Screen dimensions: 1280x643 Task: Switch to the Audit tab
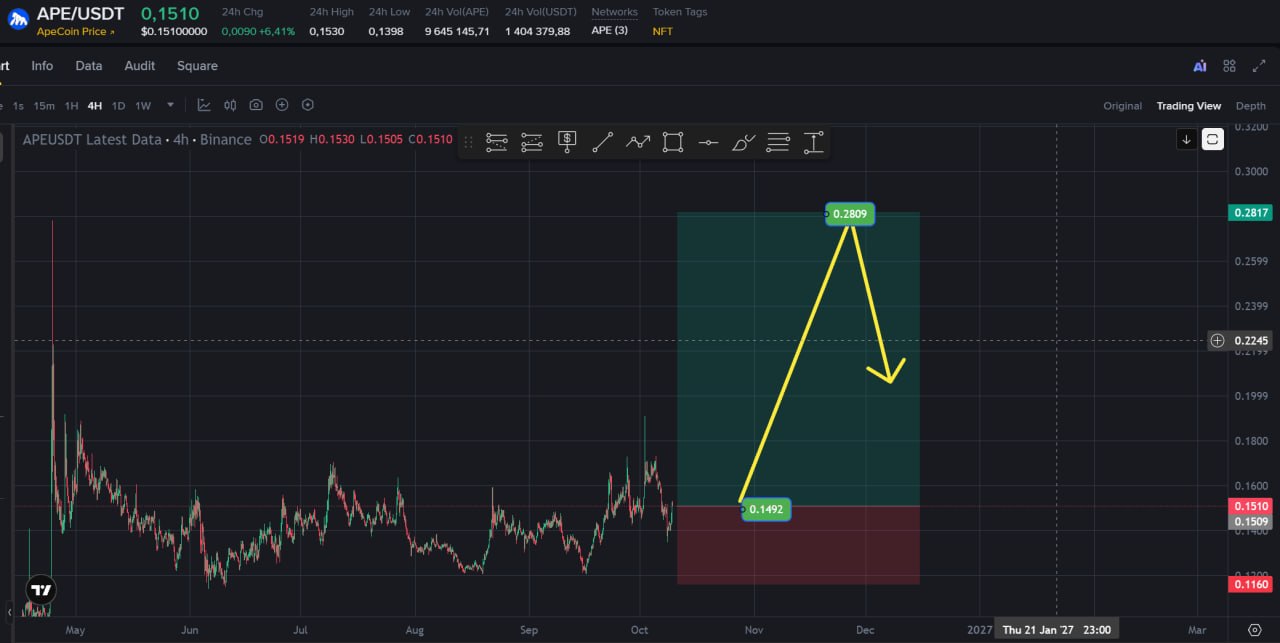140,66
